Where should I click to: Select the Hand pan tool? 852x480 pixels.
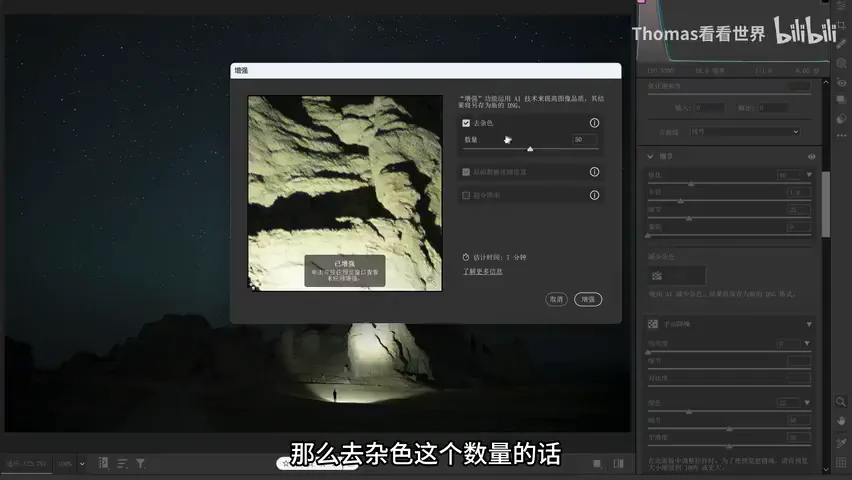pyautogui.click(x=841, y=421)
